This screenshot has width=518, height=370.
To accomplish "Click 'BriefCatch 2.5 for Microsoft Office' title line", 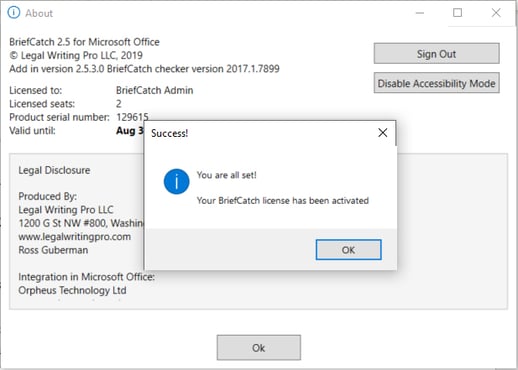I will tap(84, 42).
